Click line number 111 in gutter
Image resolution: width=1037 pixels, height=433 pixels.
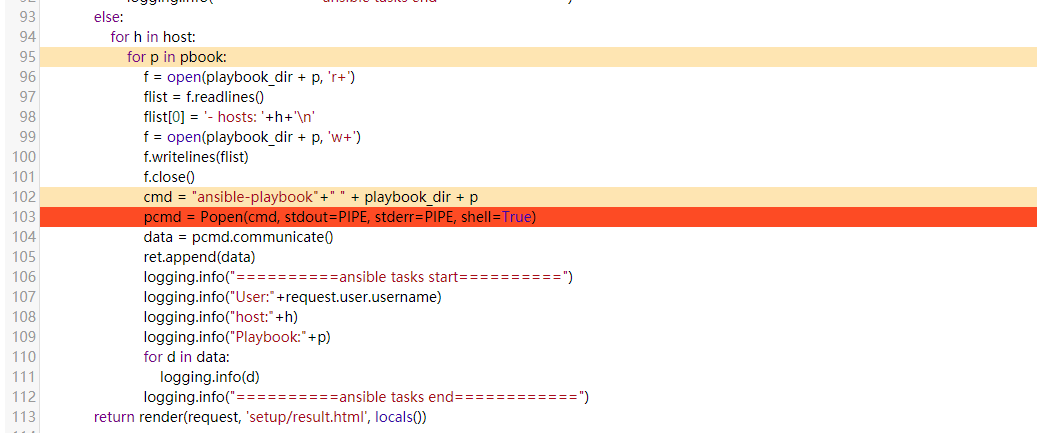tap(24, 377)
